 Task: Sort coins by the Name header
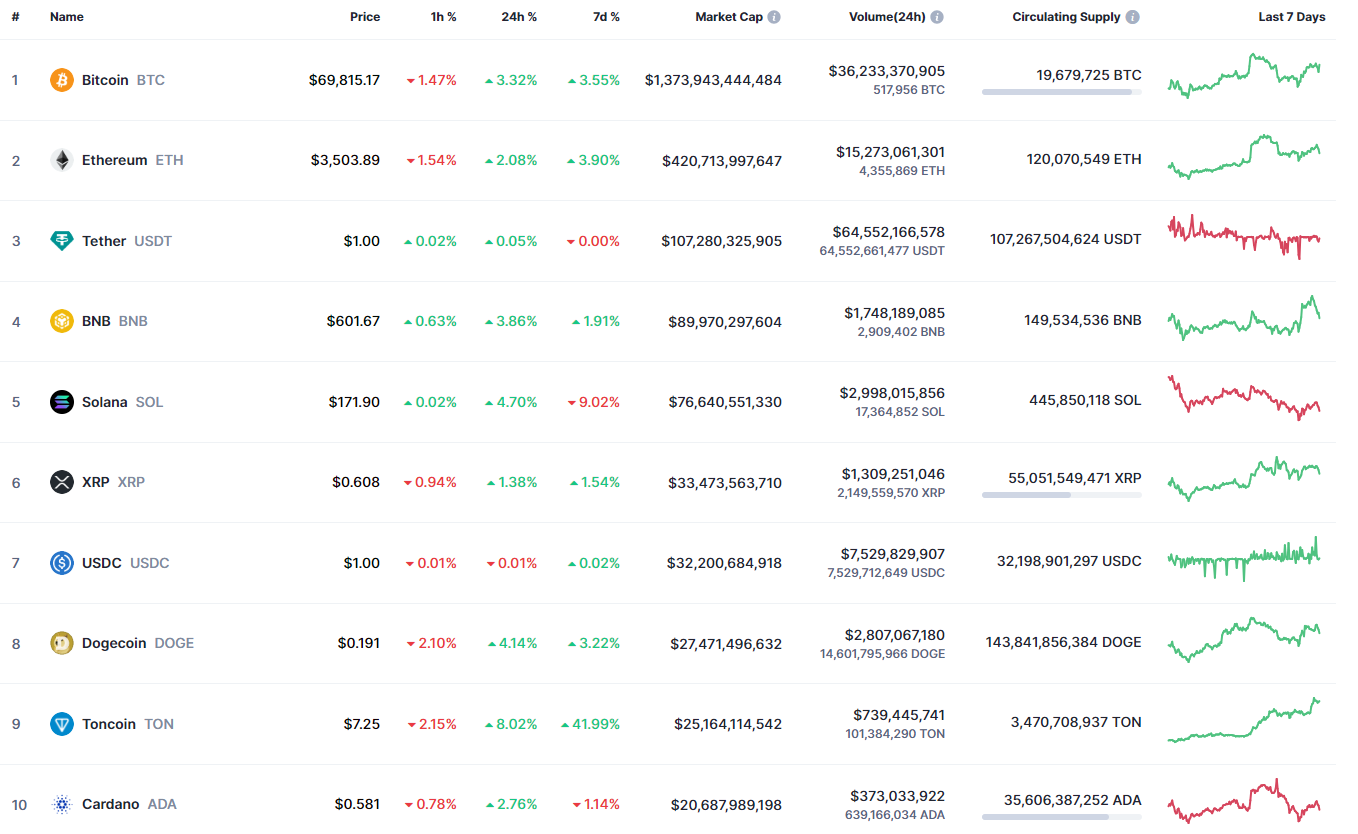[67, 17]
